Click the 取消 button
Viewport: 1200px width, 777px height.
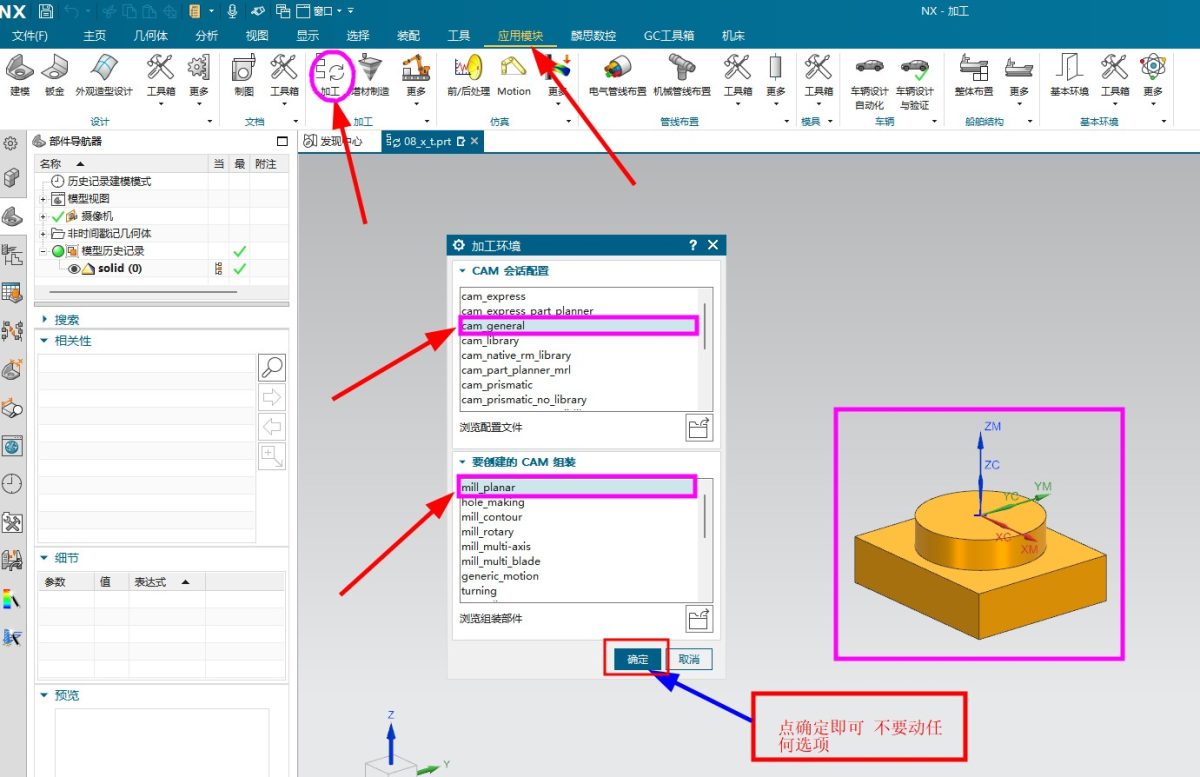[689, 659]
